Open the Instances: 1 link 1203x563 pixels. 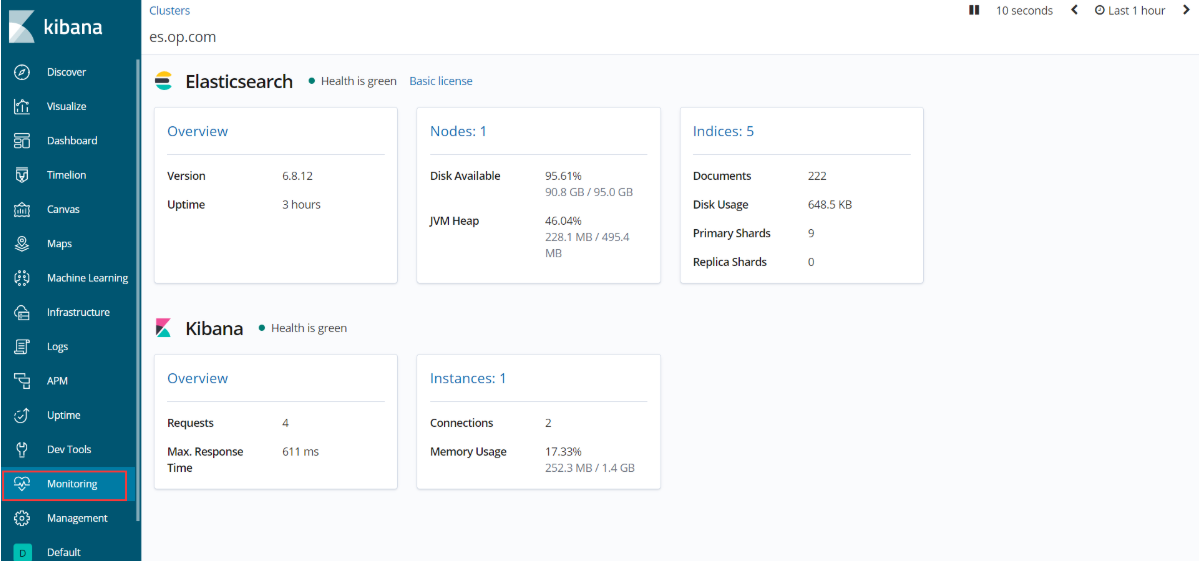(468, 378)
